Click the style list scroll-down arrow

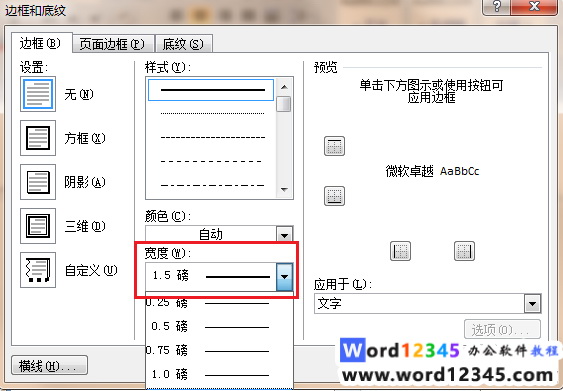(x=284, y=190)
